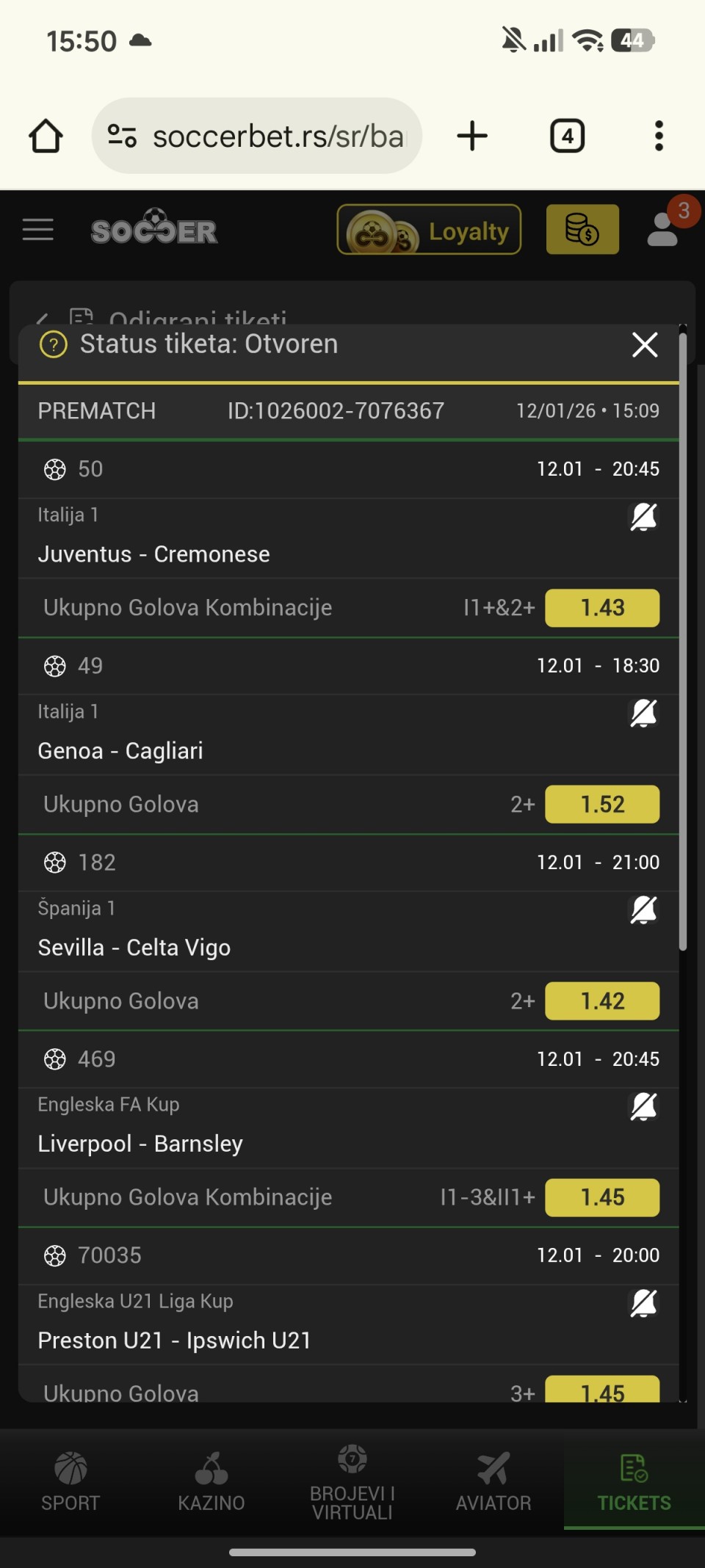705x1568 pixels.
Task: Open the coins deposit icon
Action: [x=582, y=230]
